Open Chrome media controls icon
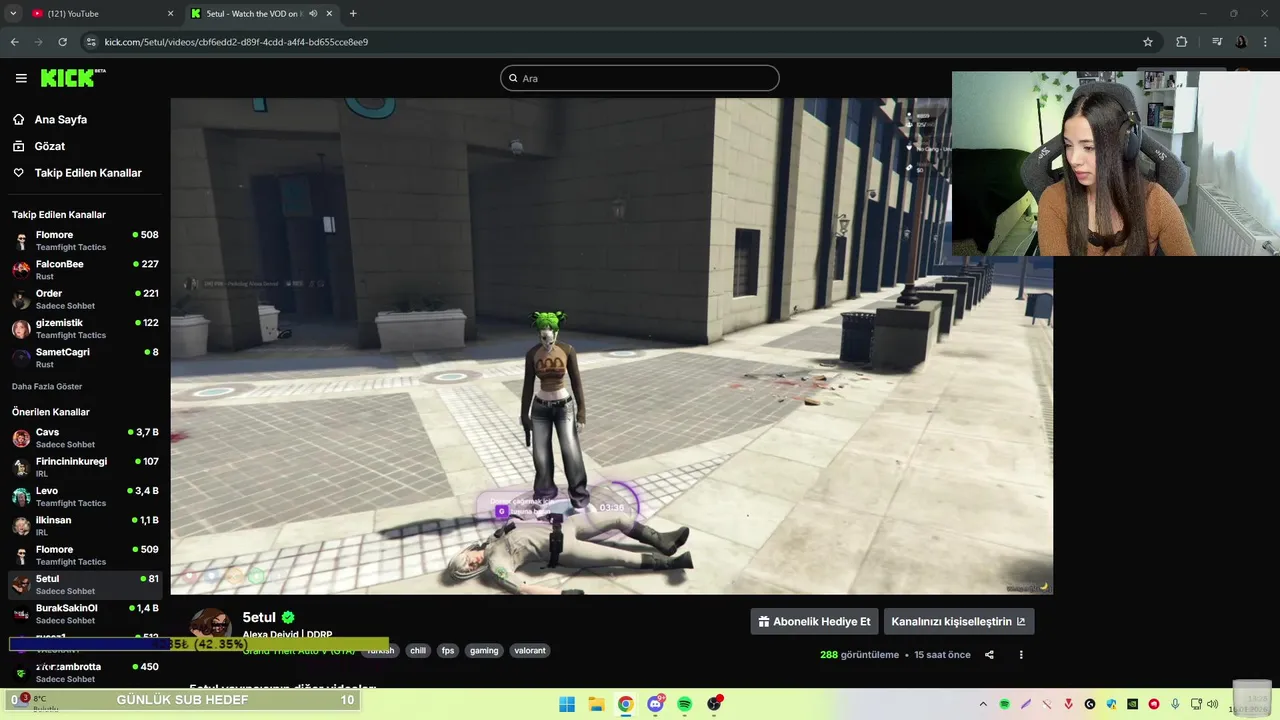 click(1217, 42)
